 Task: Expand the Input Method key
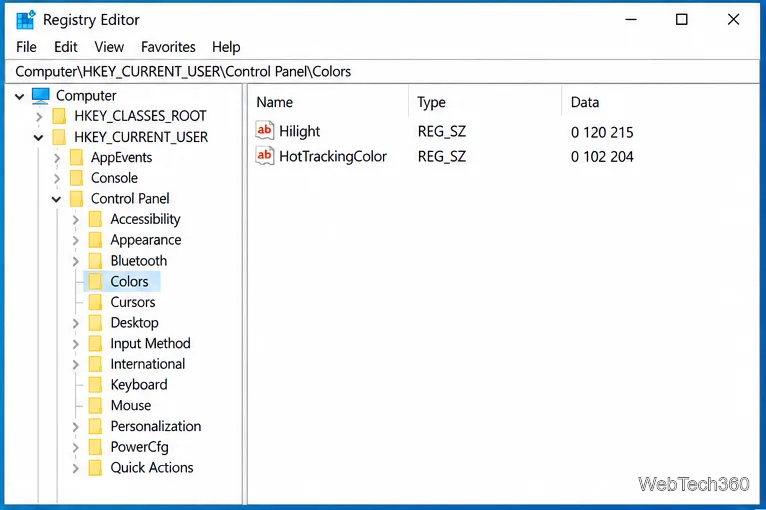click(x=76, y=344)
